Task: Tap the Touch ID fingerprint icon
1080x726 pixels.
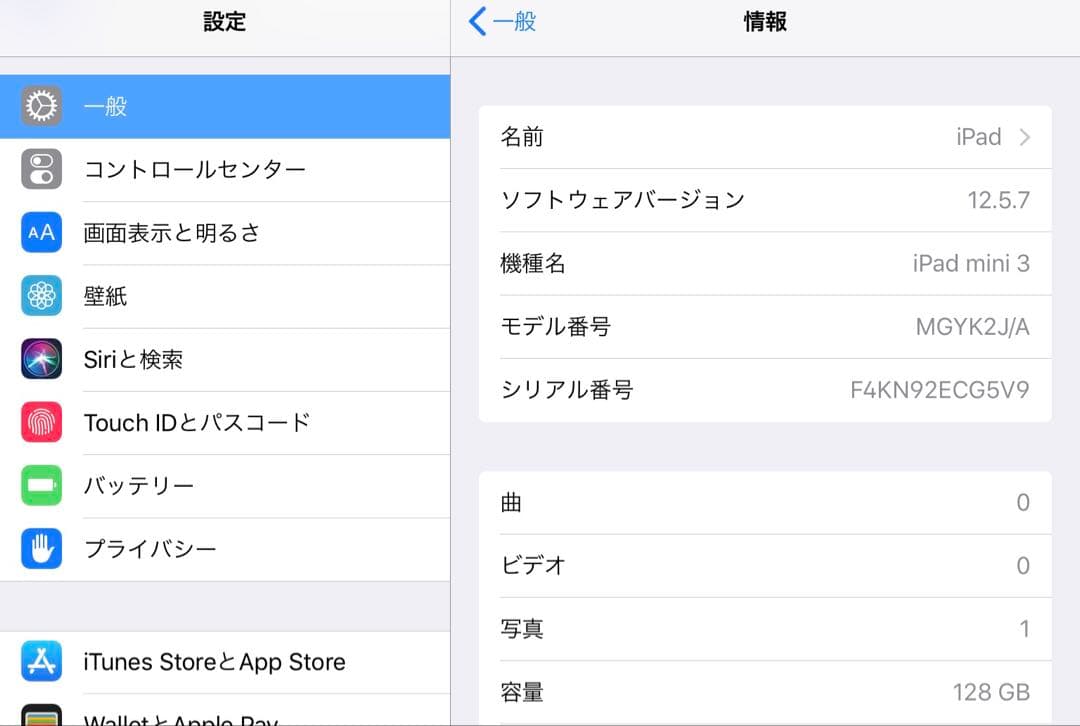Action: coord(41,422)
